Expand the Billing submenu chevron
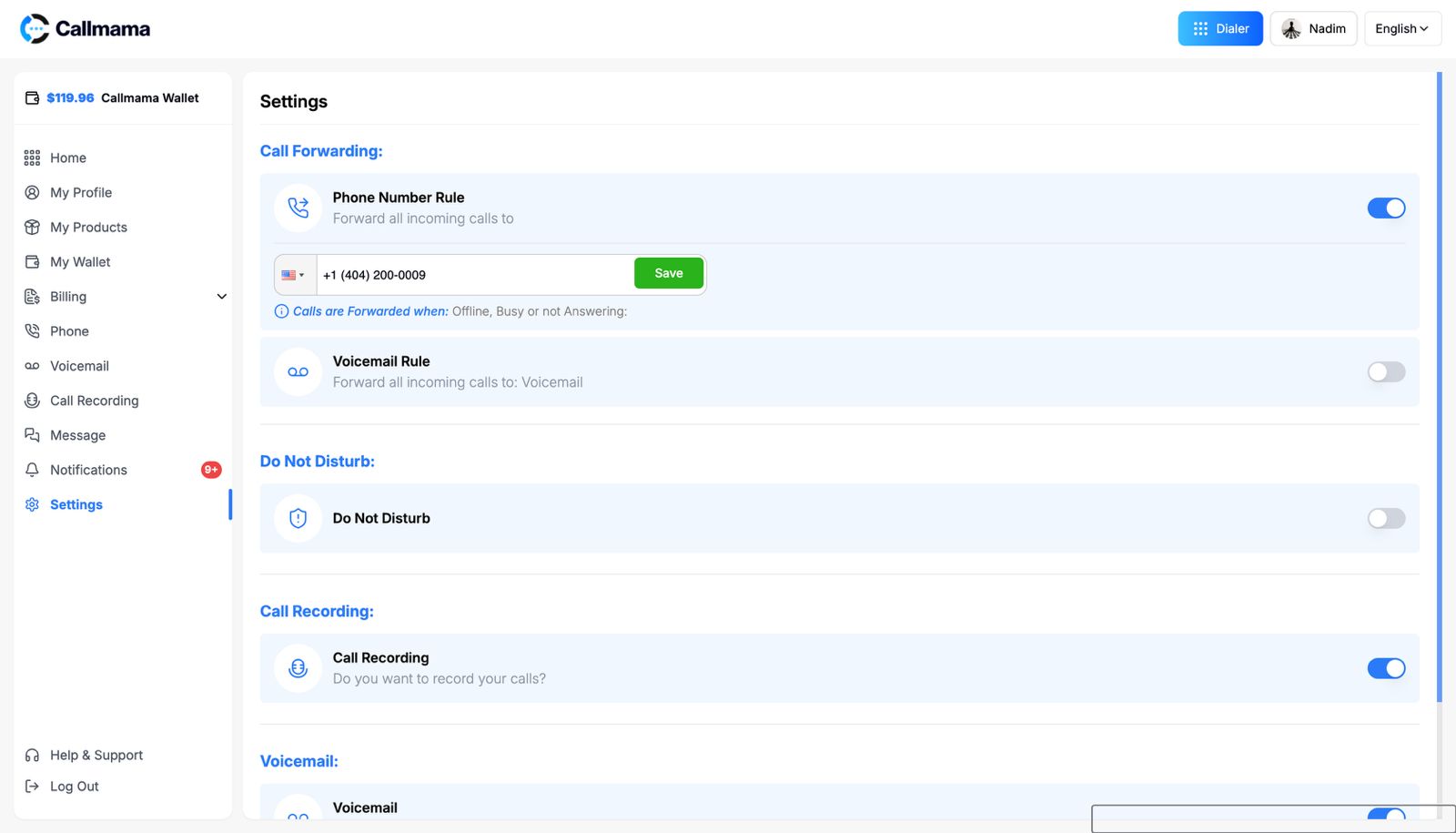This screenshot has width=1456, height=833. [221, 296]
